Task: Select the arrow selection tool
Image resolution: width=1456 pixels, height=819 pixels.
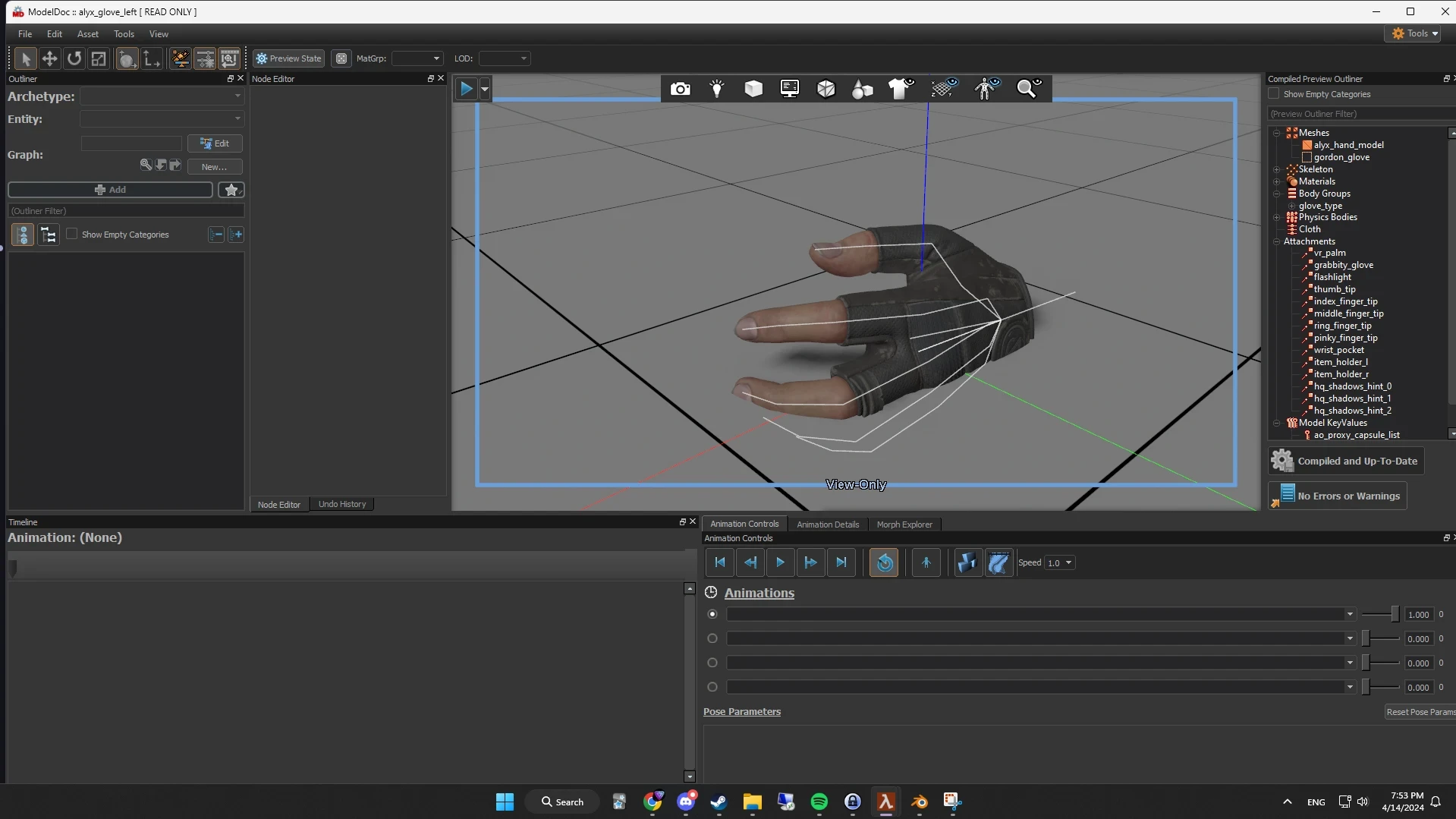Action: pos(25,58)
